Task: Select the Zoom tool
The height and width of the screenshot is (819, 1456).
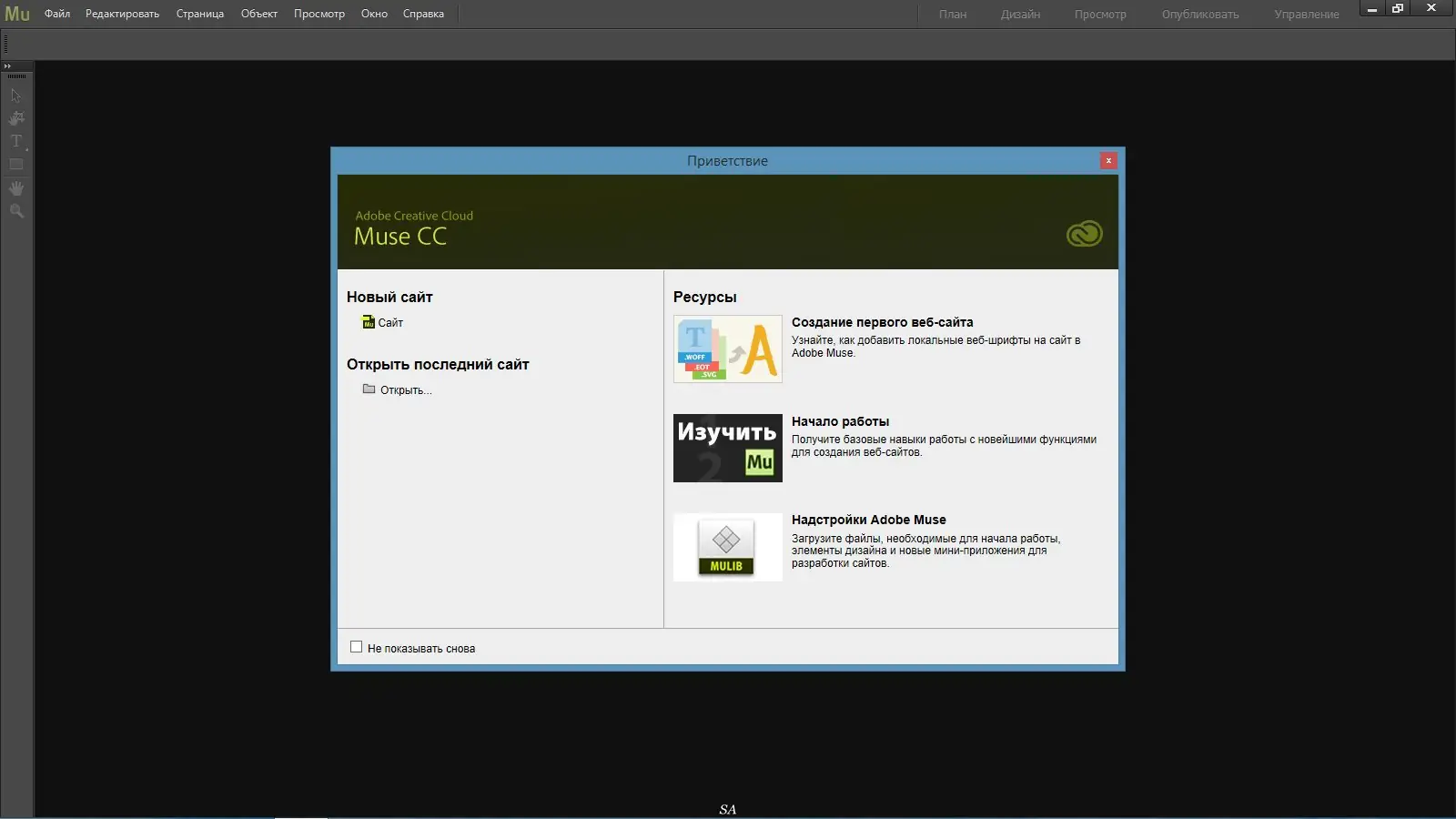Action: pos(16,211)
